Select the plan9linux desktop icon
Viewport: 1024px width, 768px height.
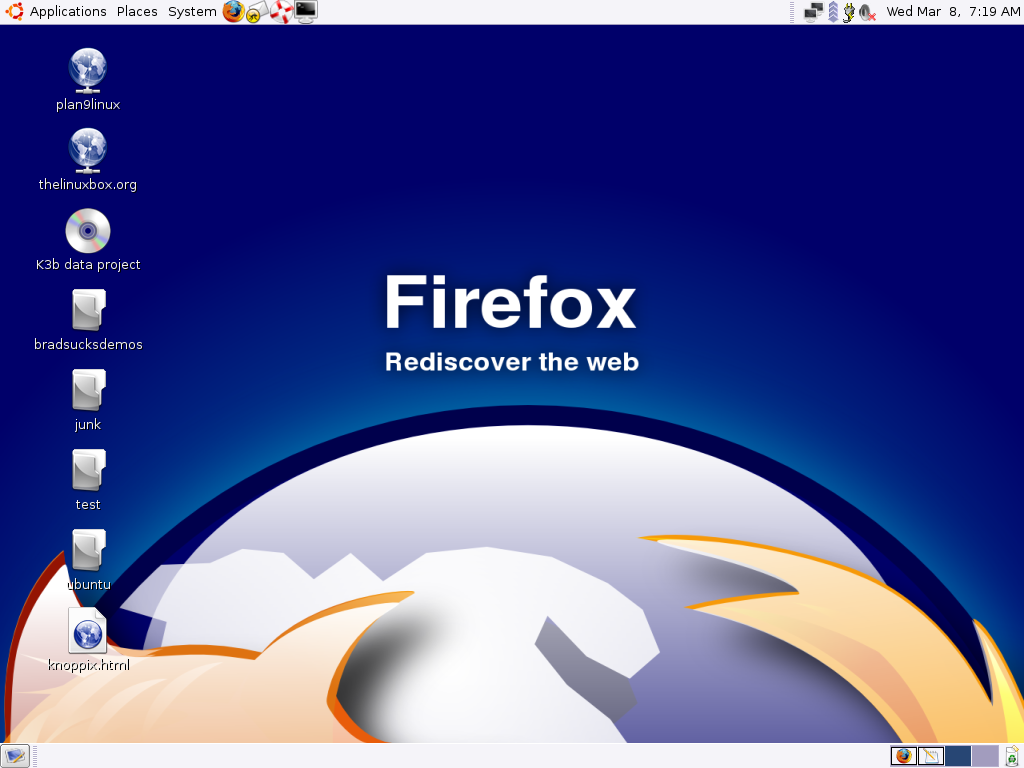click(x=88, y=70)
